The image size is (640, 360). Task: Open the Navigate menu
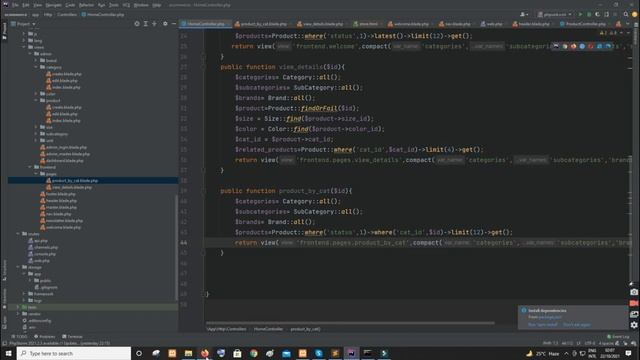53,5
